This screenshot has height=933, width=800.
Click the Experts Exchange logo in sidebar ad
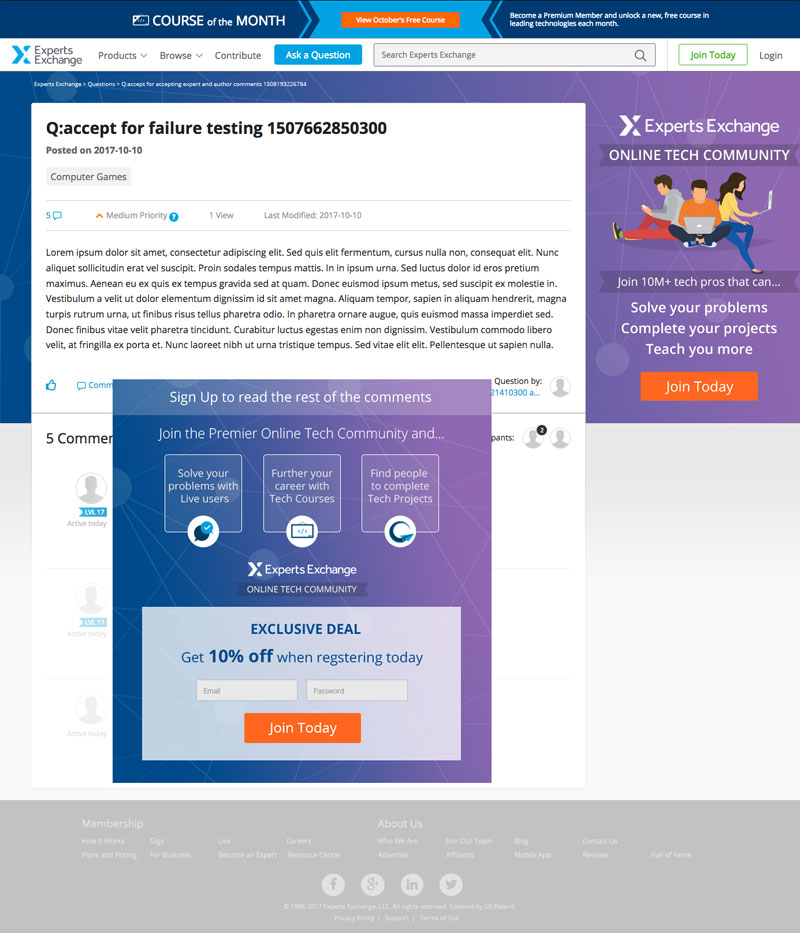point(699,126)
